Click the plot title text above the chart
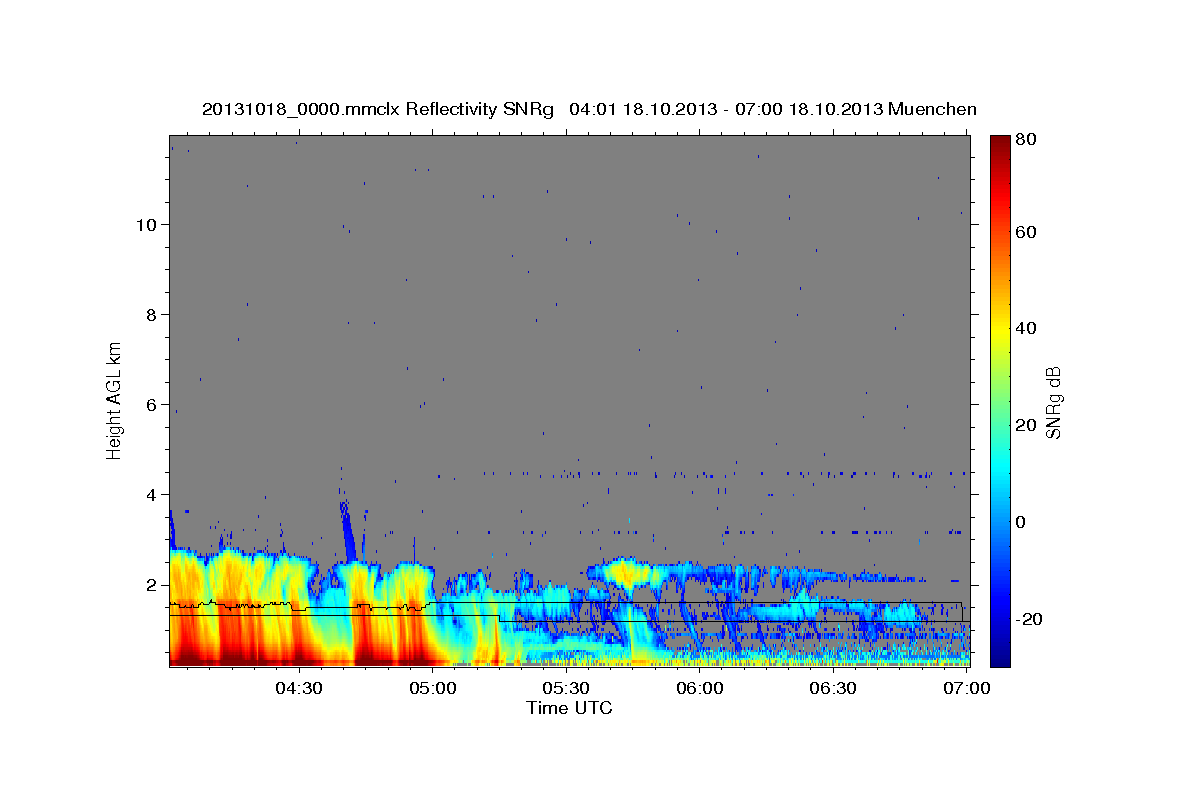Screen dimensions: 1200x800 click(589, 109)
